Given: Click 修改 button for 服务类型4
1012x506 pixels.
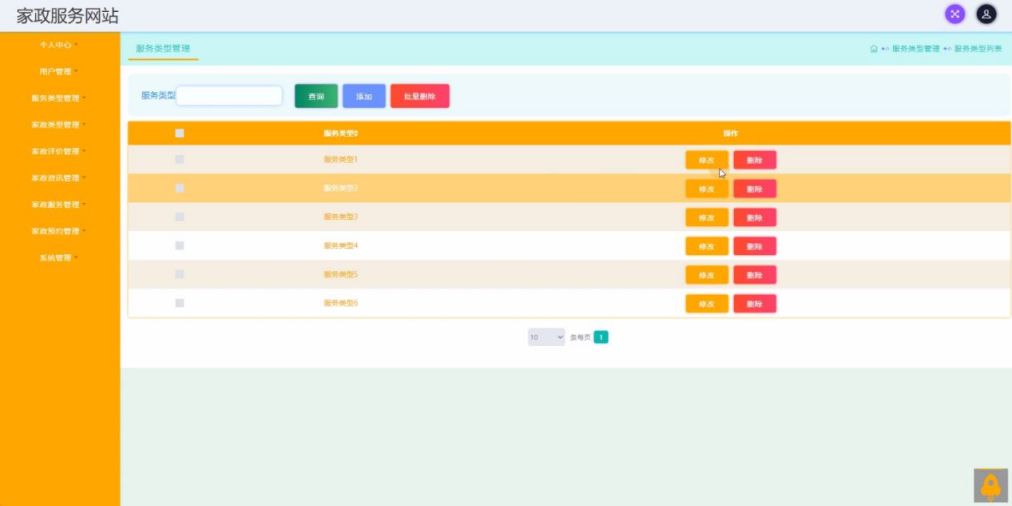Looking at the screenshot, I should (707, 246).
